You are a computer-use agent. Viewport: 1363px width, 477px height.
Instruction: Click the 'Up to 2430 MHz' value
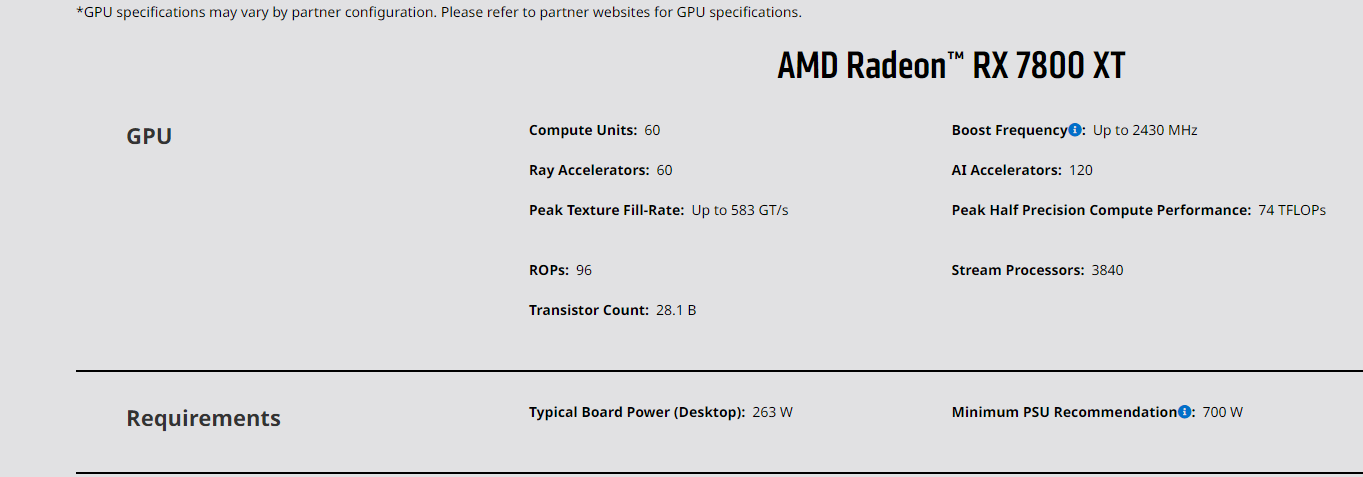click(1145, 130)
